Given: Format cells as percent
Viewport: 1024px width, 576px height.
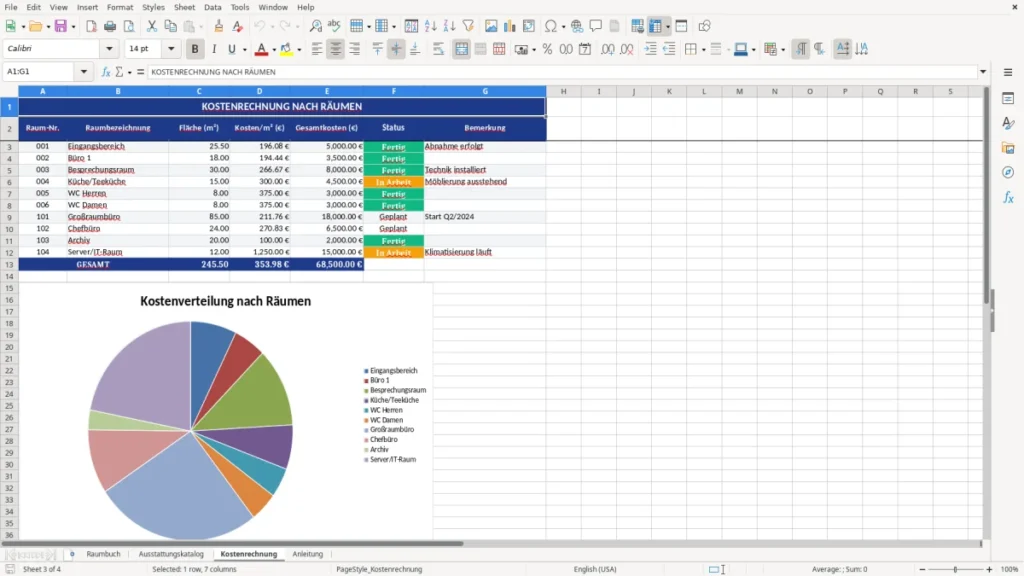Looking at the screenshot, I should (x=547, y=49).
